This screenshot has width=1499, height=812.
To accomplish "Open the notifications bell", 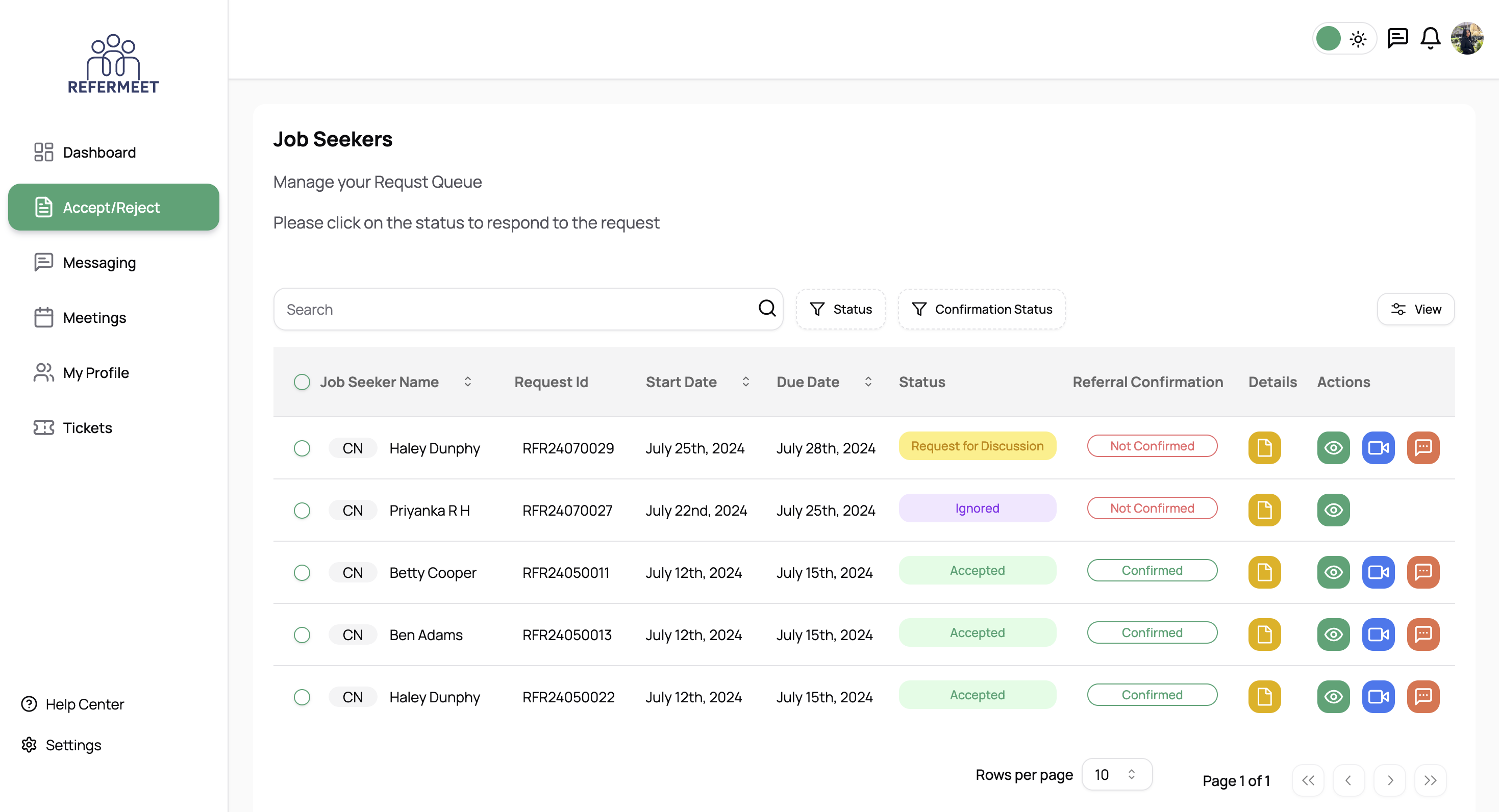I will pyautogui.click(x=1430, y=39).
